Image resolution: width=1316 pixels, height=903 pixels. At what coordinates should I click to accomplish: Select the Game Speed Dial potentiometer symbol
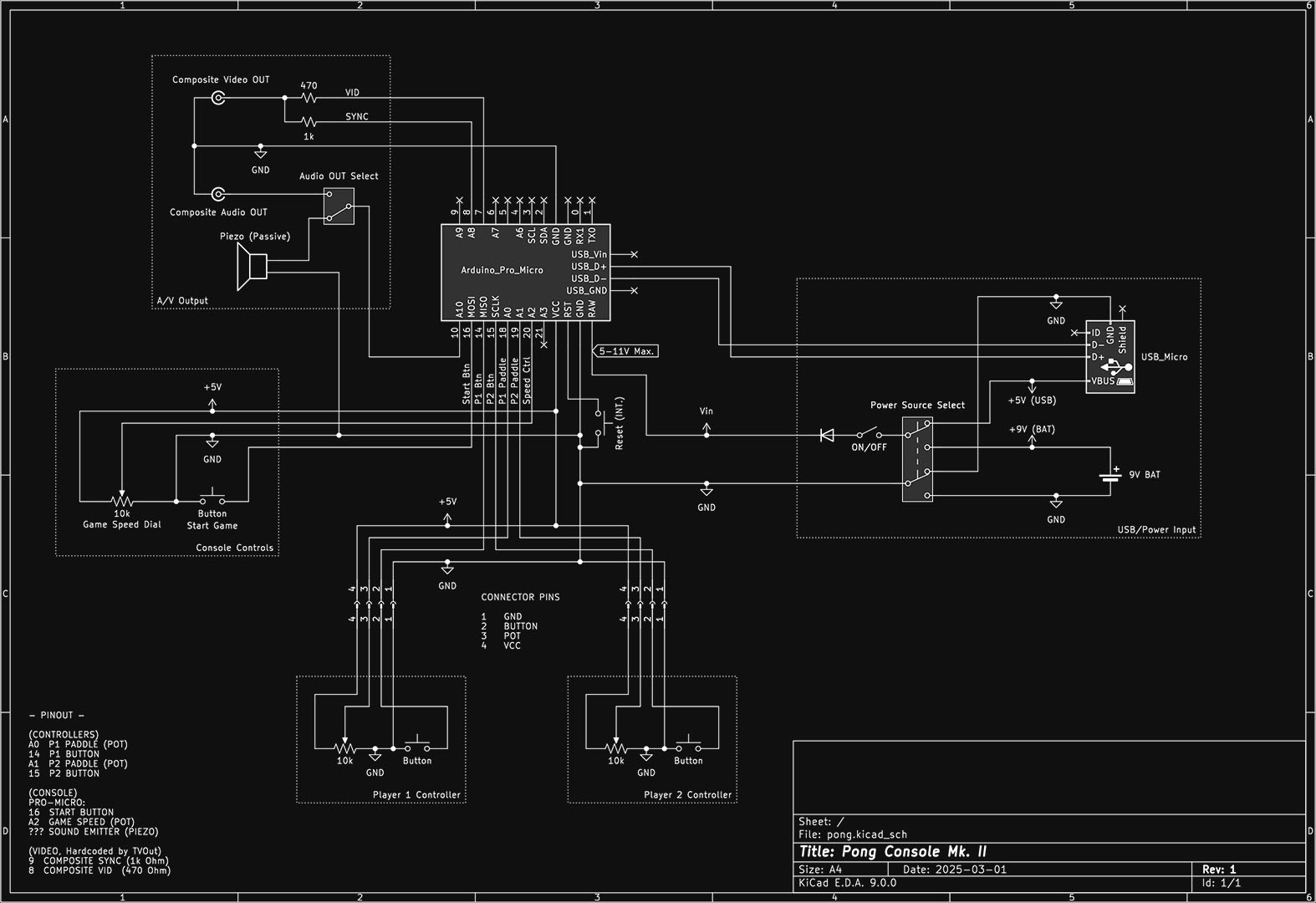pos(122,500)
